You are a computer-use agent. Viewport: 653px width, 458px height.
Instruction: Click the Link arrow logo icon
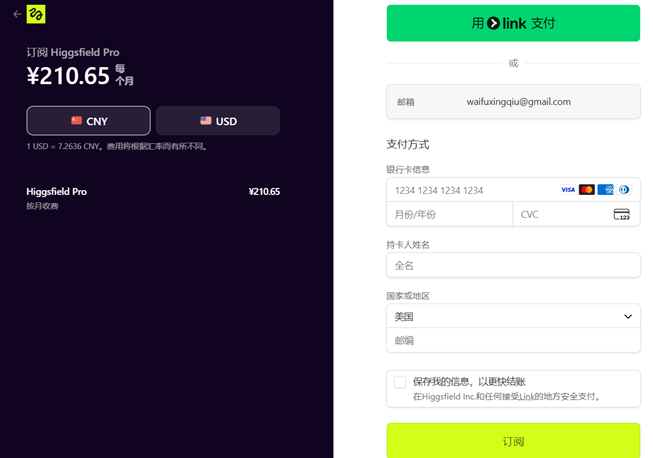494,23
